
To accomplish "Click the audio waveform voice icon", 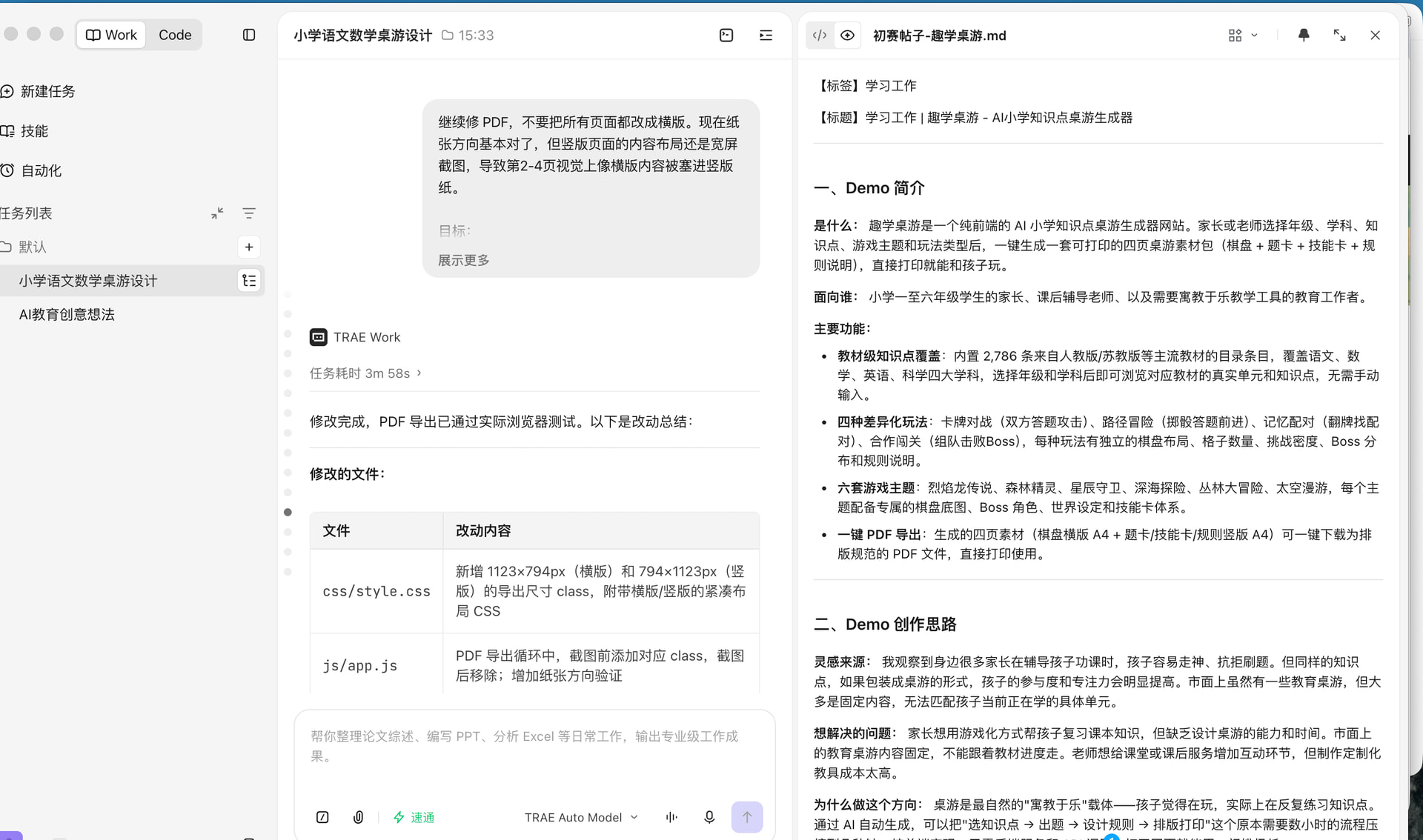I will tap(671, 817).
